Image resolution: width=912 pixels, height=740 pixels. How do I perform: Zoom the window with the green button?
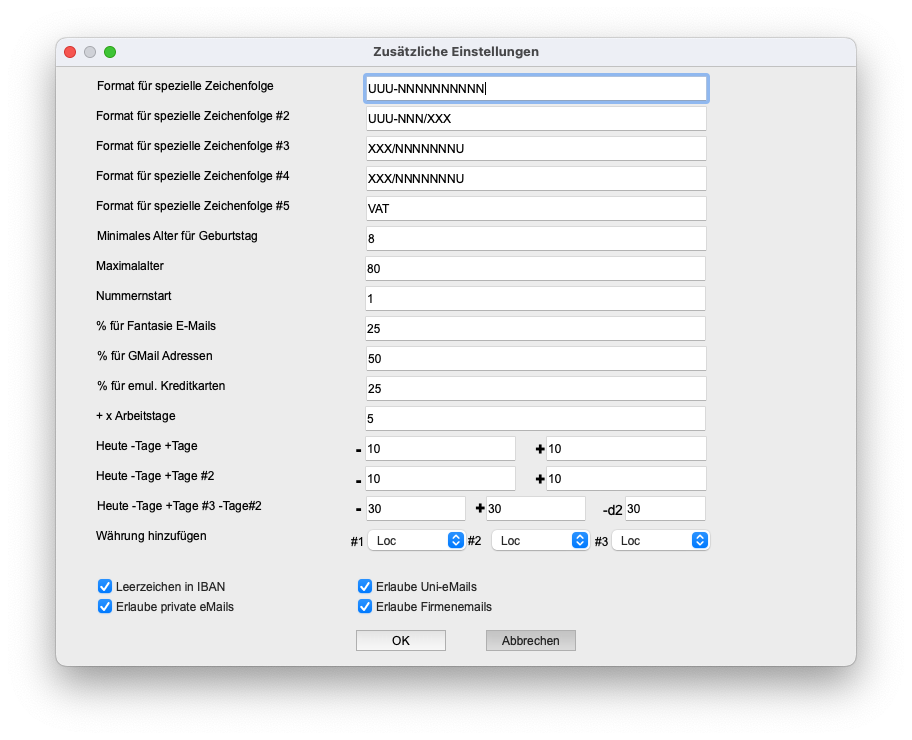tap(110, 52)
